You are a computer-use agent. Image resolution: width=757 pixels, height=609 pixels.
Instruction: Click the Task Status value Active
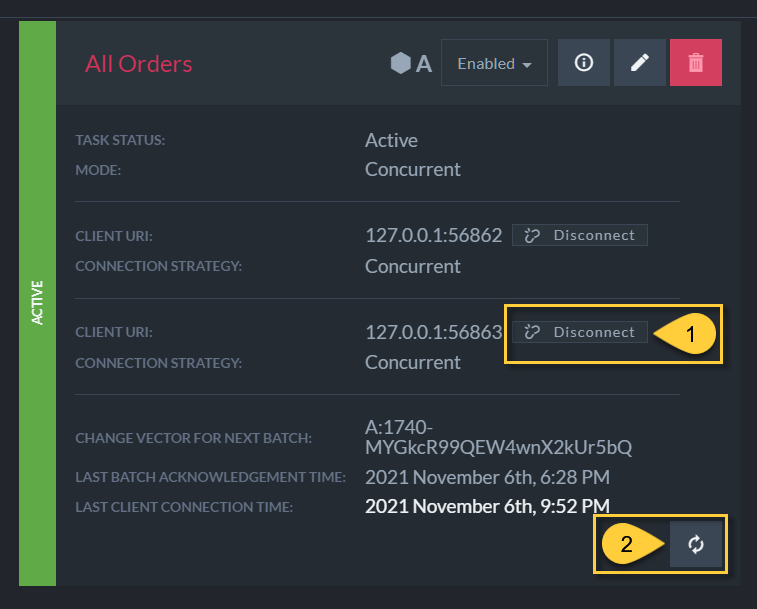tap(391, 141)
